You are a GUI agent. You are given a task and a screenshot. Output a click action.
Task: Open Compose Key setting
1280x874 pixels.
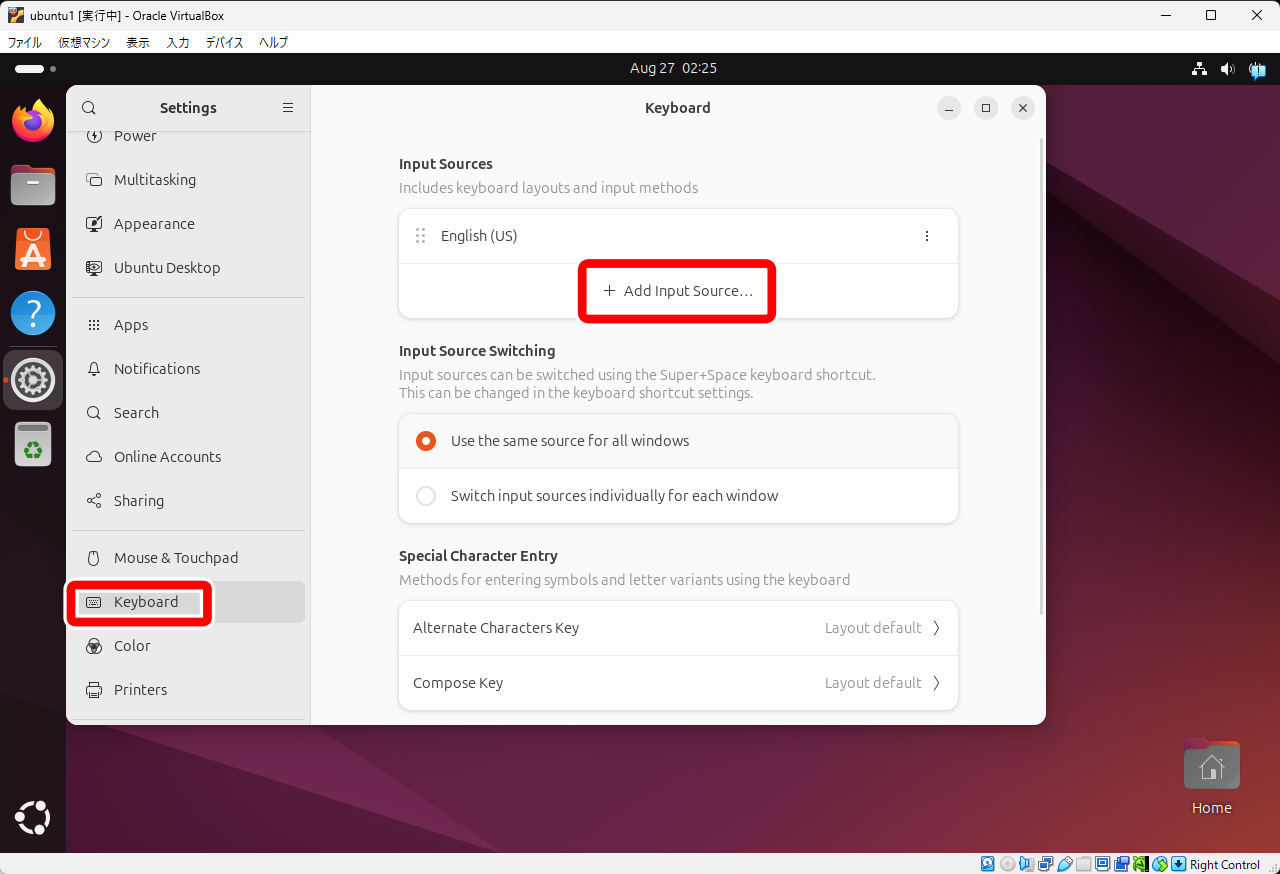tap(678, 683)
